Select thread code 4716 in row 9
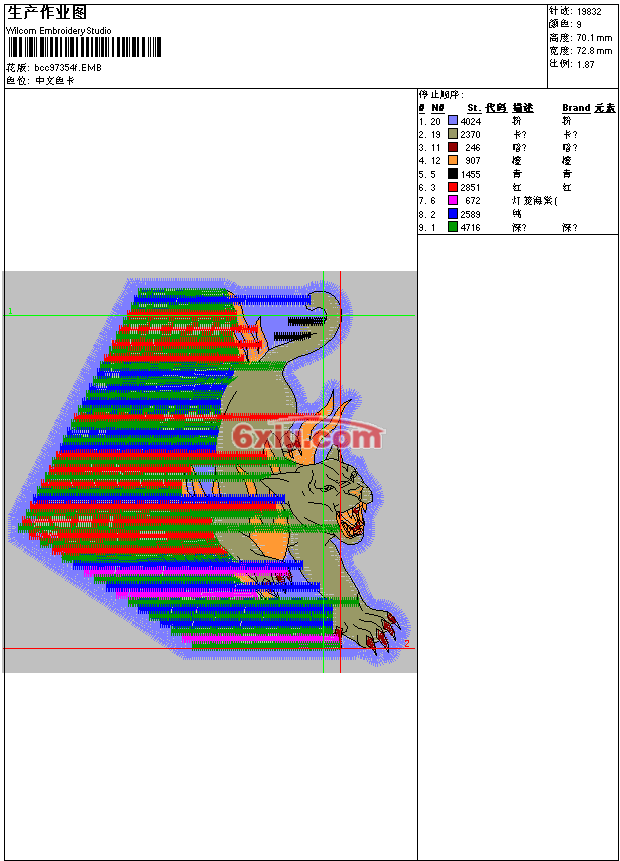This screenshot has height=861, width=620. [x=470, y=227]
